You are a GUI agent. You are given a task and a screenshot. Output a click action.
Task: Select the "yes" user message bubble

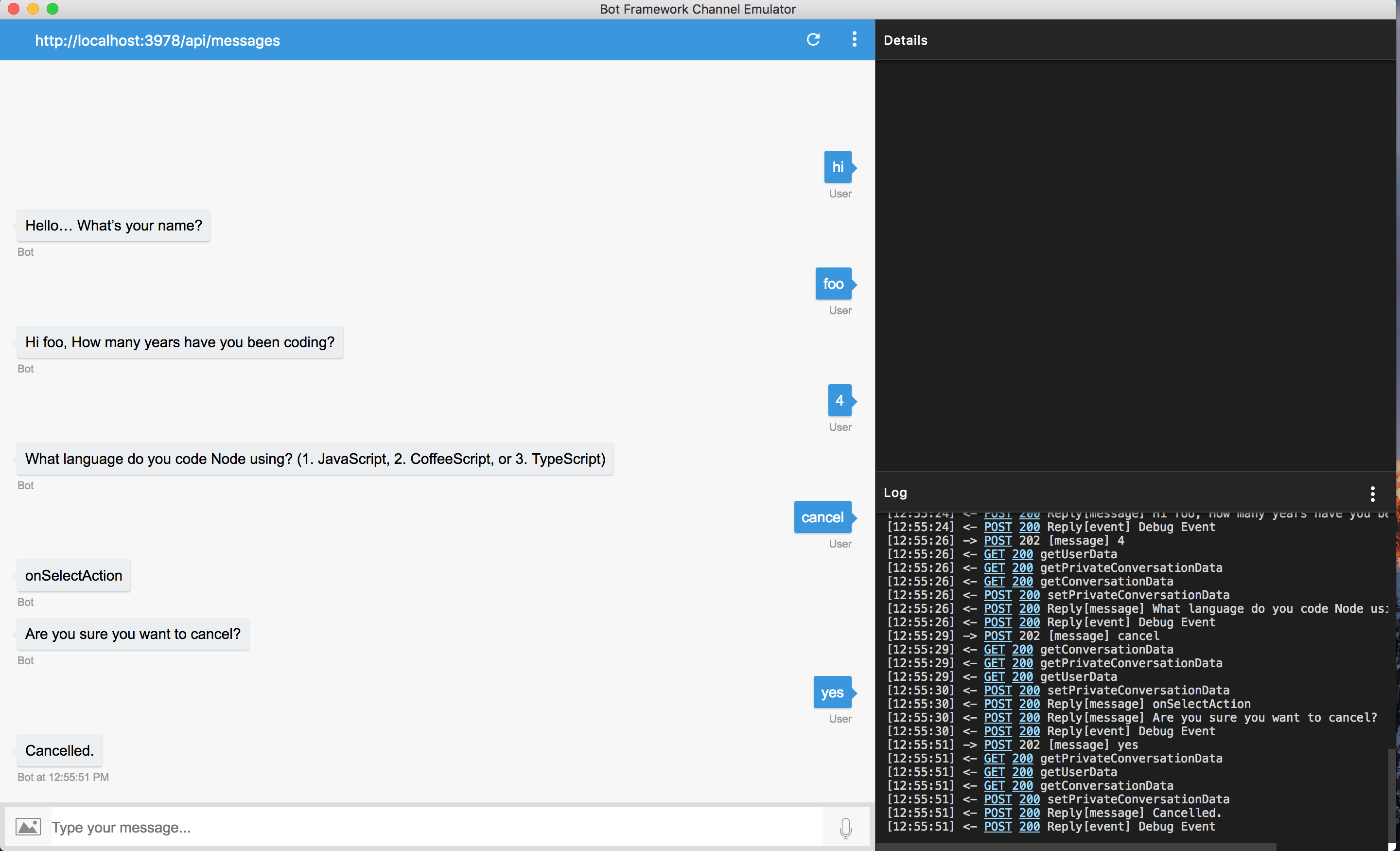point(832,692)
